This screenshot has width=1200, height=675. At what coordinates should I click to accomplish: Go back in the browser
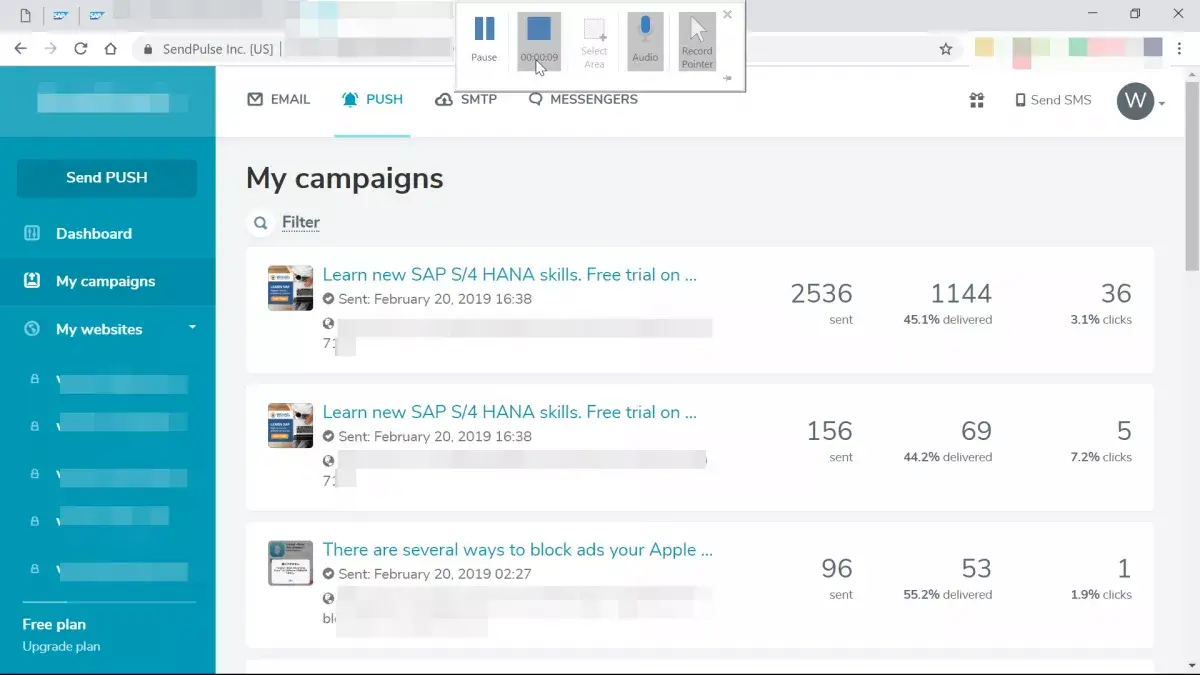pyautogui.click(x=20, y=48)
